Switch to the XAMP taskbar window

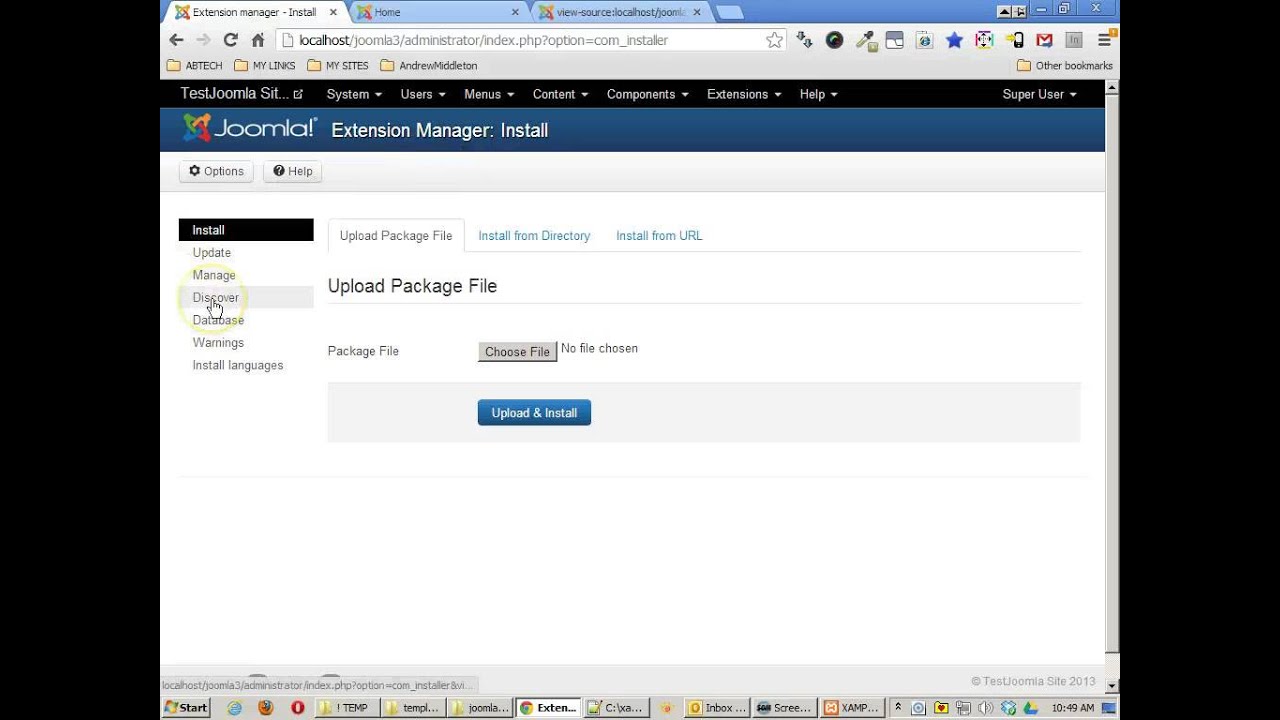[x=853, y=708]
